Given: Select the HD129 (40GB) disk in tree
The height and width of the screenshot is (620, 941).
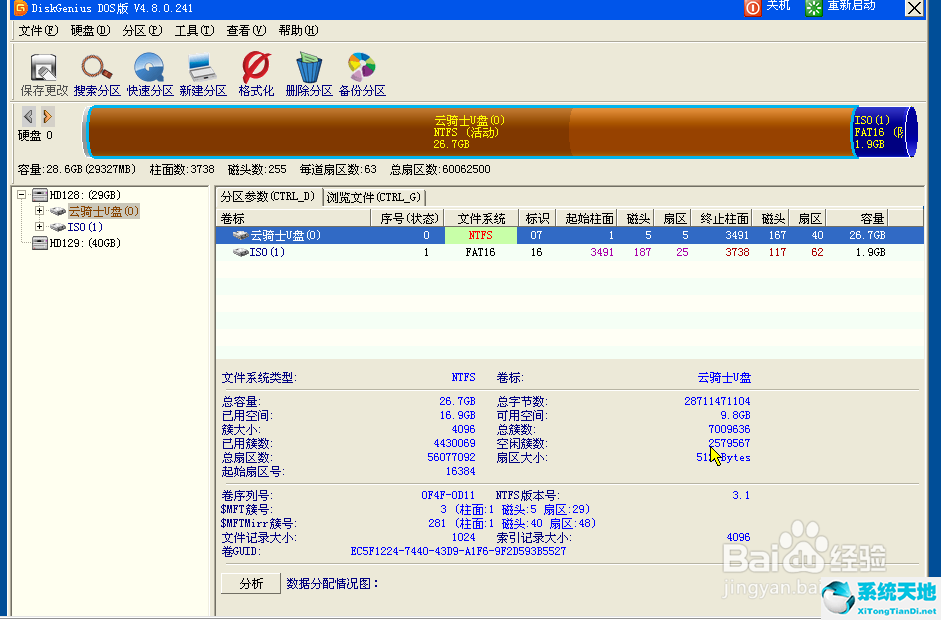Looking at the screenshot, I should [x=84, y=243].
